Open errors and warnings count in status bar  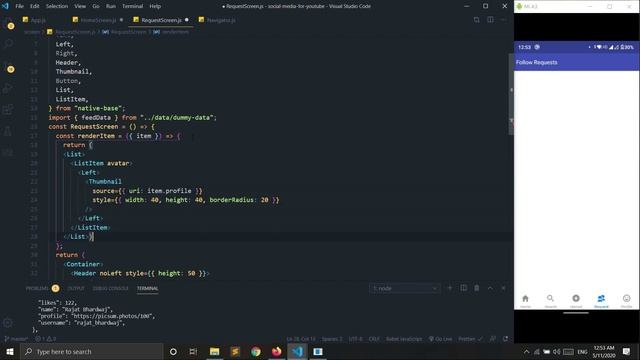(x=45, y=339)
